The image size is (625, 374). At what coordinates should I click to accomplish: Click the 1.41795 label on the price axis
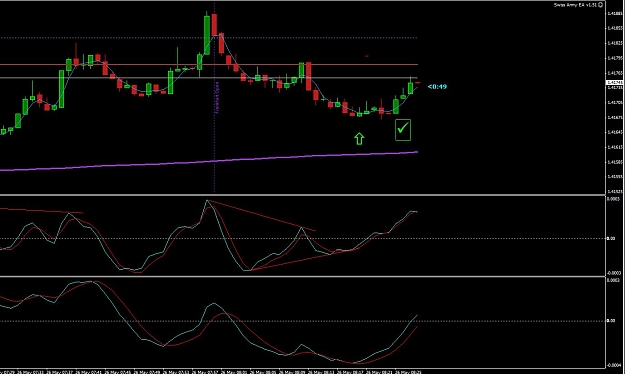pos(614,58)
